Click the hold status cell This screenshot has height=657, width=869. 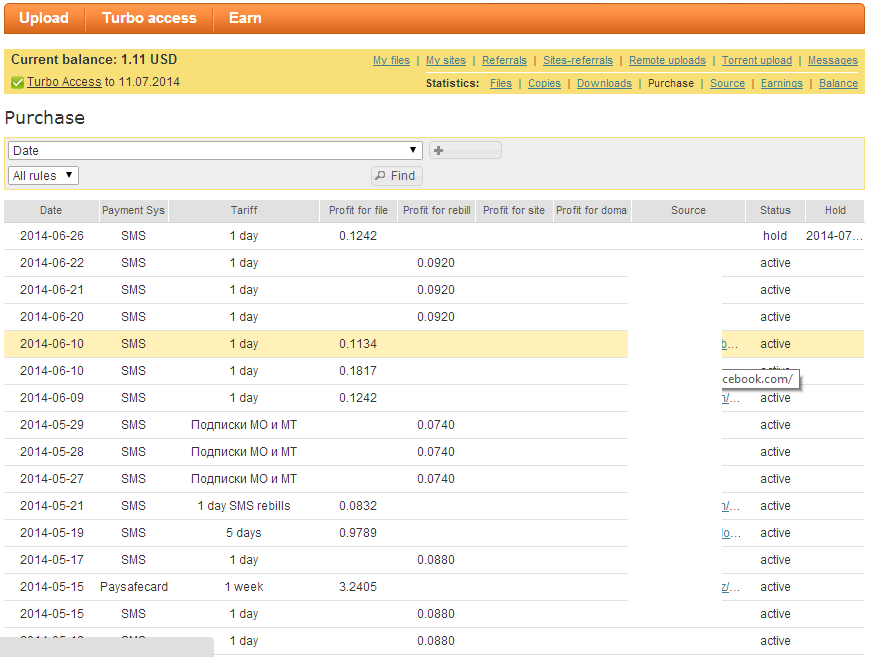point(775,236)
